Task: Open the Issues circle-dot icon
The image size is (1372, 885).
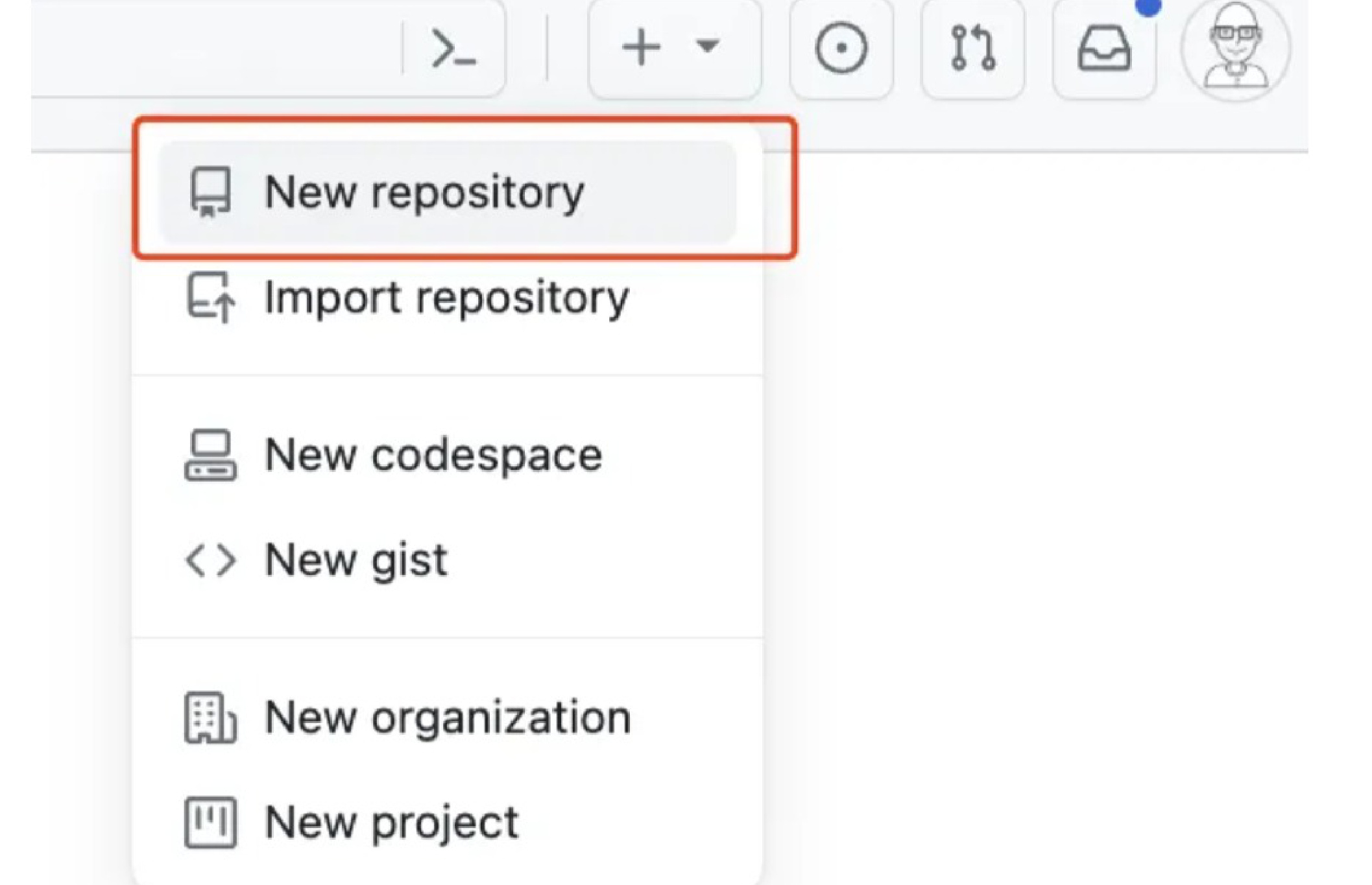Action: 841,49
